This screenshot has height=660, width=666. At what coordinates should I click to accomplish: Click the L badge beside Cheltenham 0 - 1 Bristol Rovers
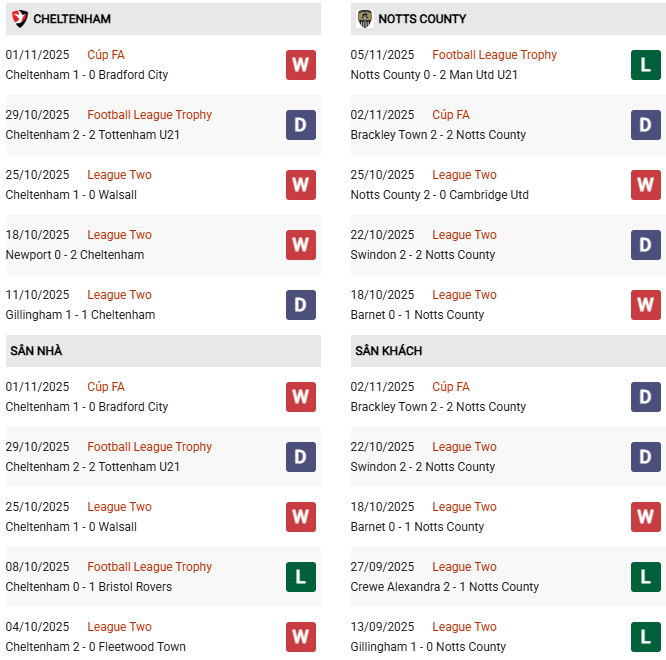pyautogui.click(x=301, y=577)
